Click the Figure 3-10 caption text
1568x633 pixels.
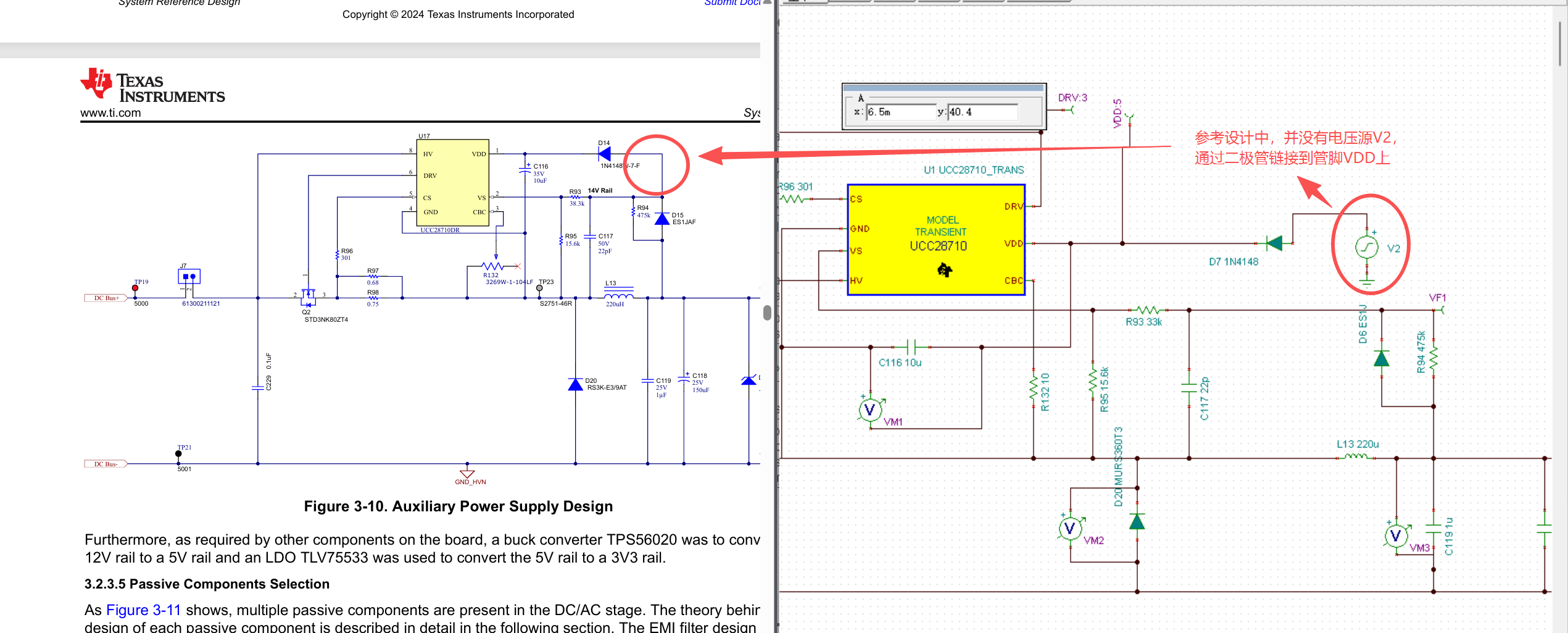click(458, 506)
